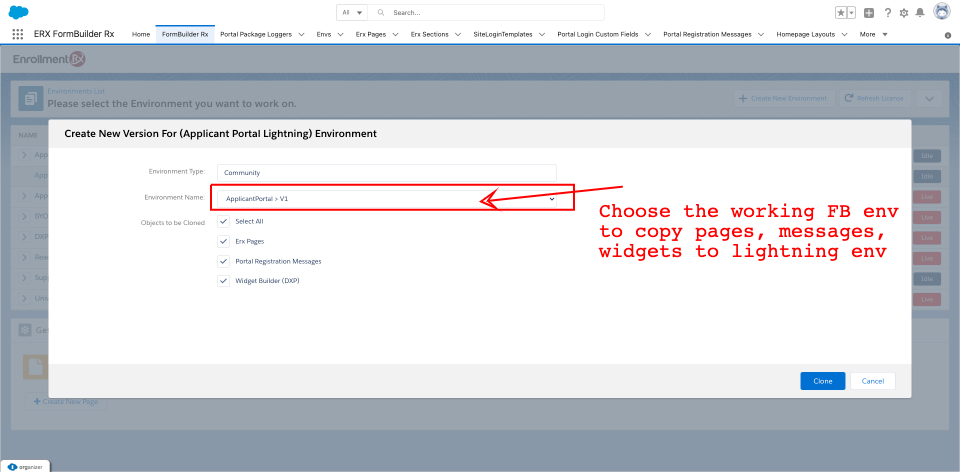Click the Cancel button
Image resolution: width=960 pixels, height=472 pixels.
(872, 381)
